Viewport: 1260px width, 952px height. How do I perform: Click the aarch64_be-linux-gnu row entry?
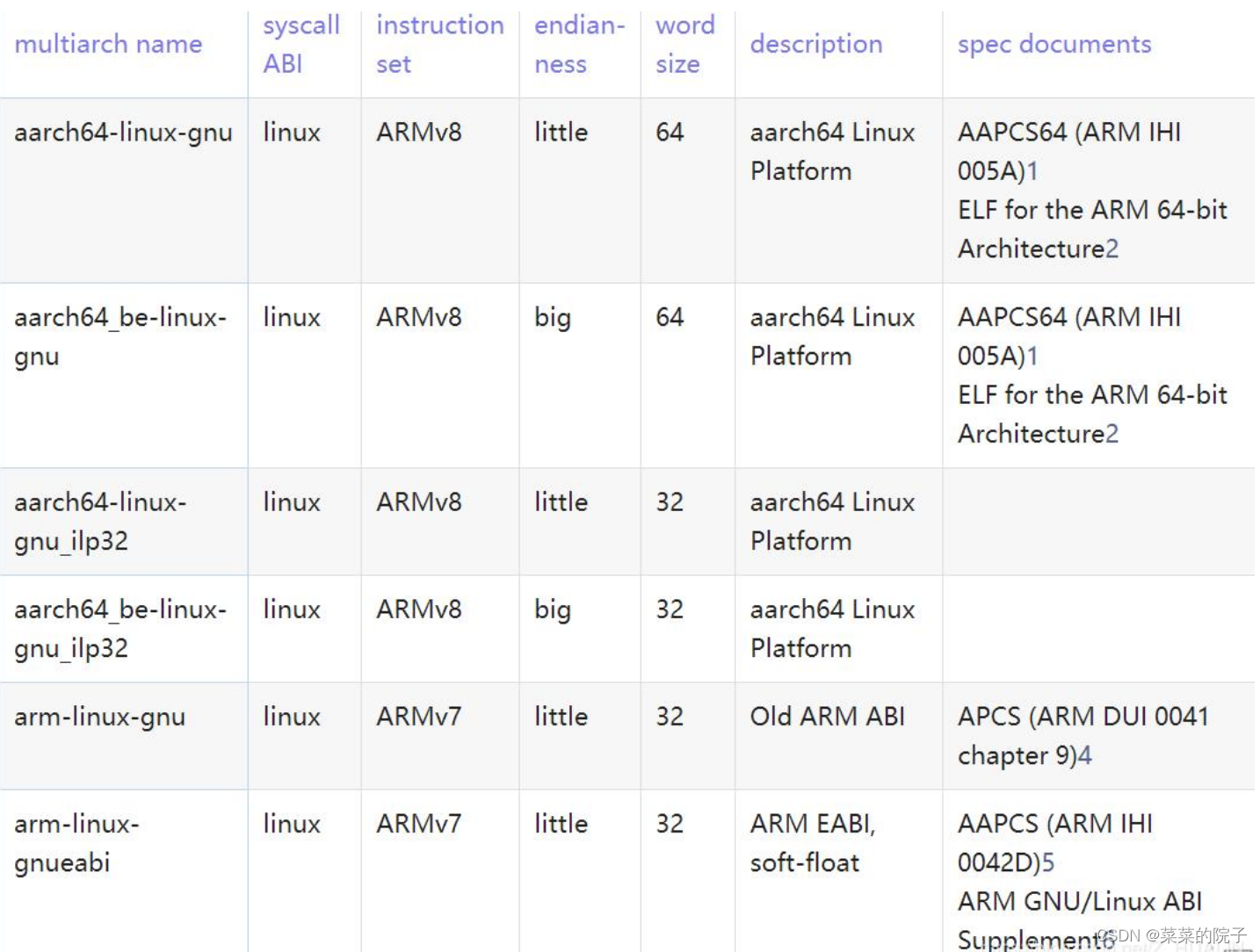click(x=122, y=336)
